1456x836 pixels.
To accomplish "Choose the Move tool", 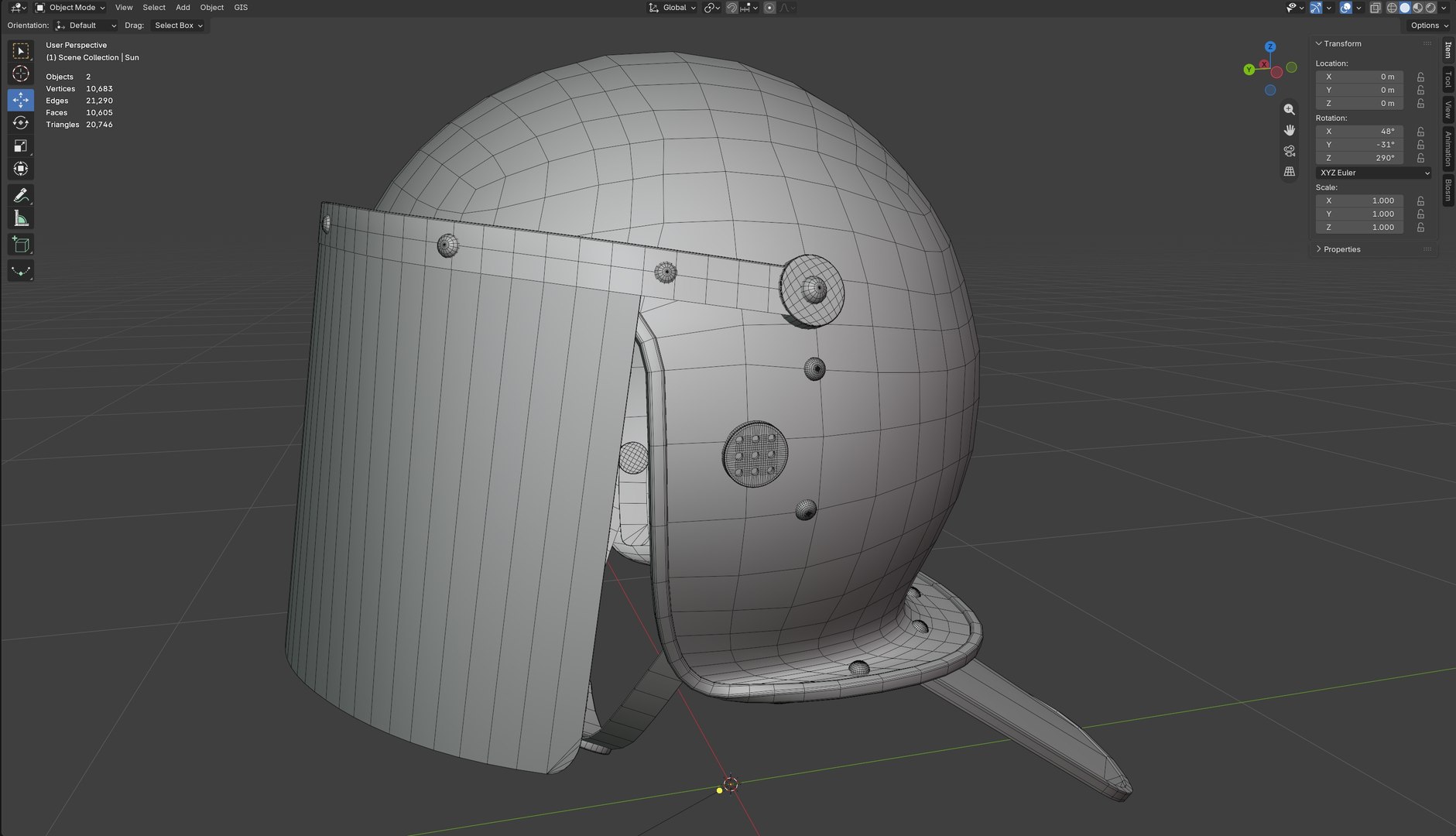I will (21, 99).
